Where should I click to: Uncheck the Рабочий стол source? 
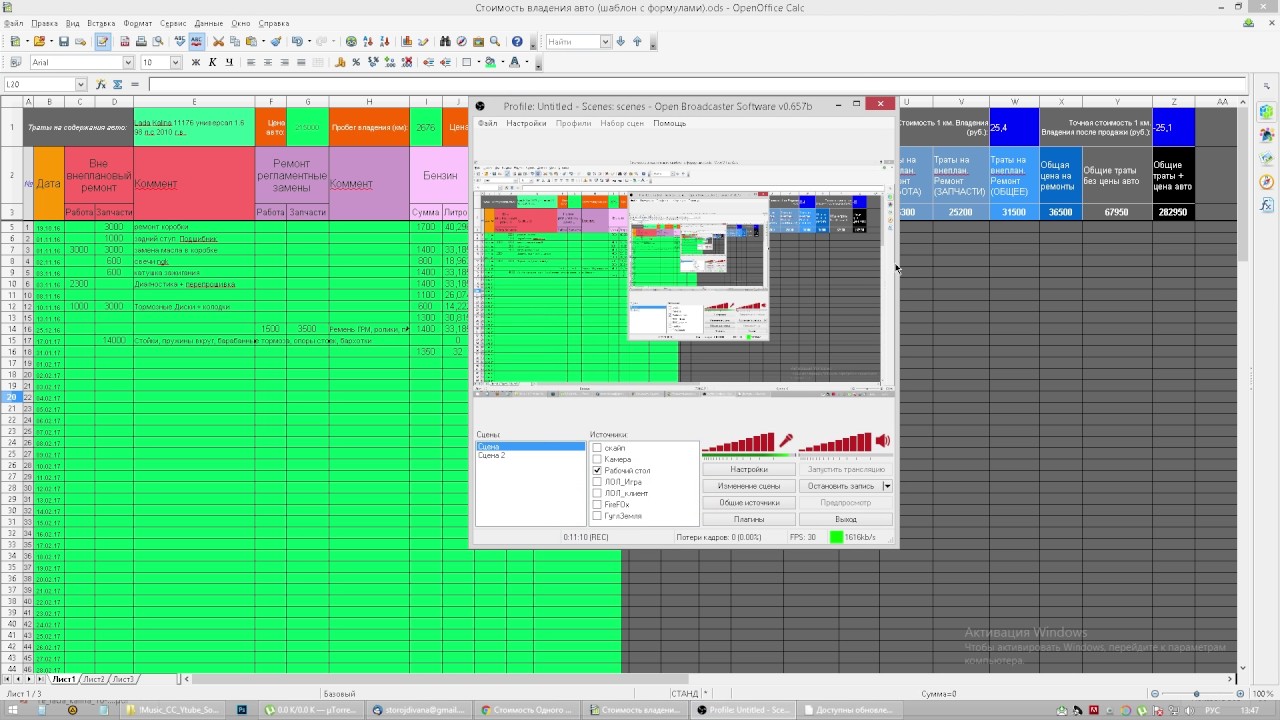point(597,470)
